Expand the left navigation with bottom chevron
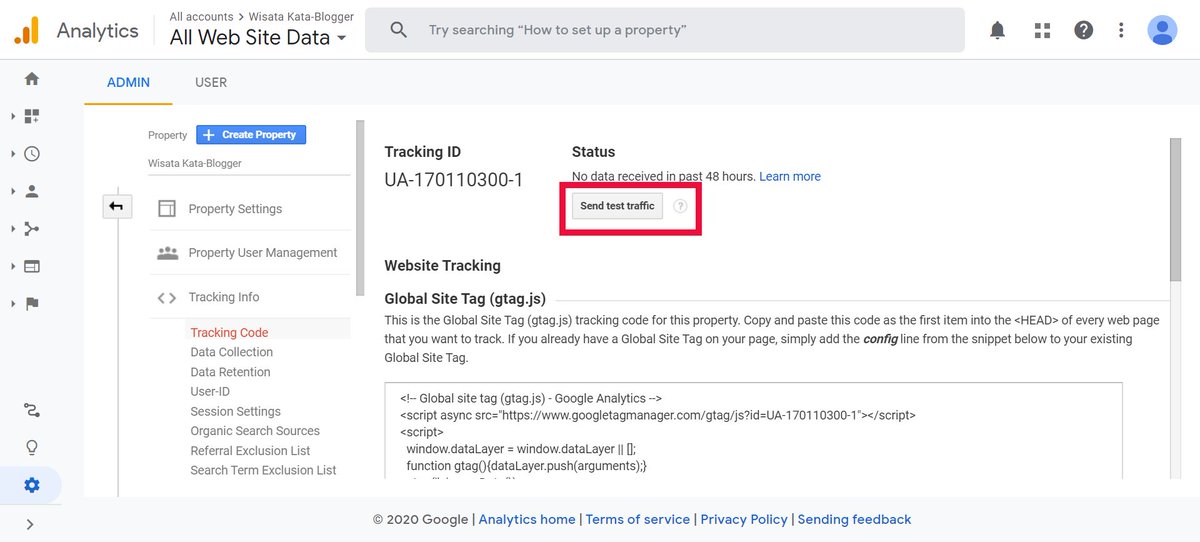 coord(30,524)
